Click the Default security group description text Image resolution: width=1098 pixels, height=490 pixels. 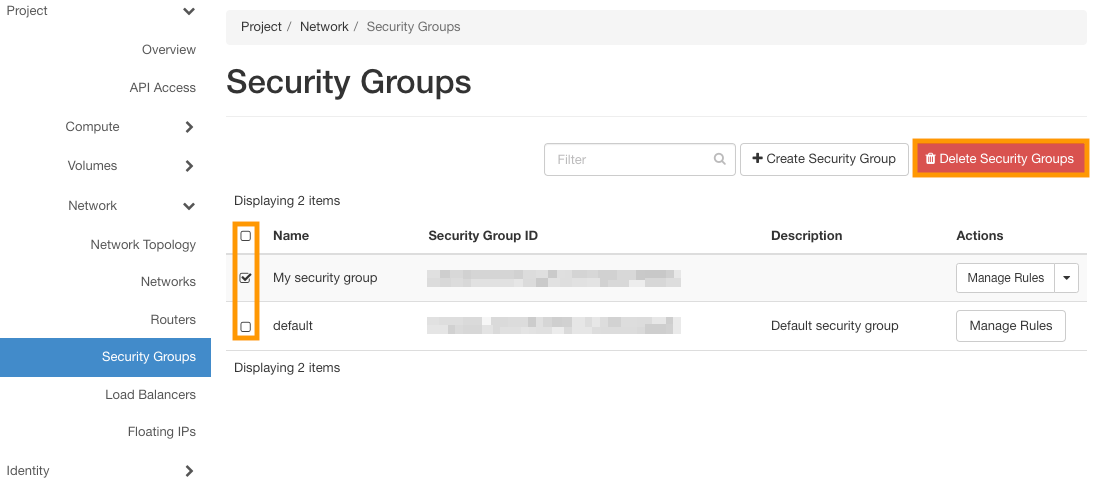pos(835,326)
